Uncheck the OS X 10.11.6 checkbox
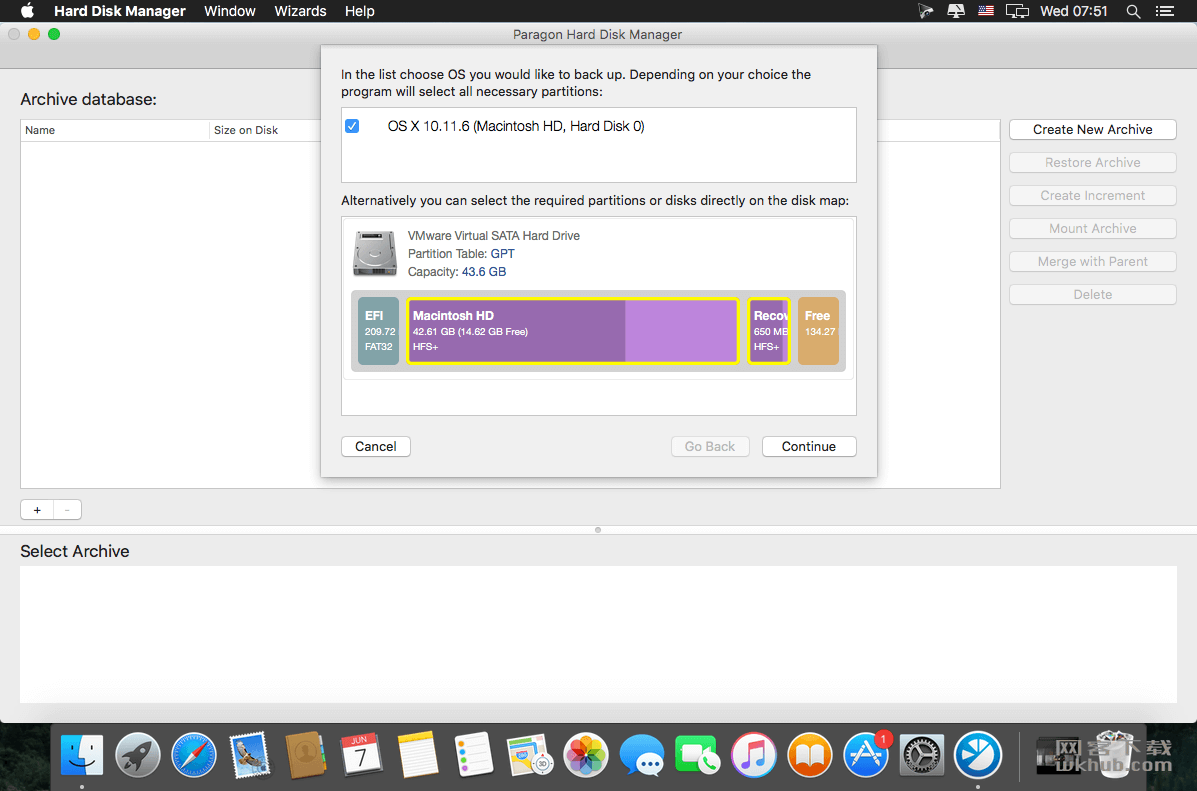 click(352, 126)
